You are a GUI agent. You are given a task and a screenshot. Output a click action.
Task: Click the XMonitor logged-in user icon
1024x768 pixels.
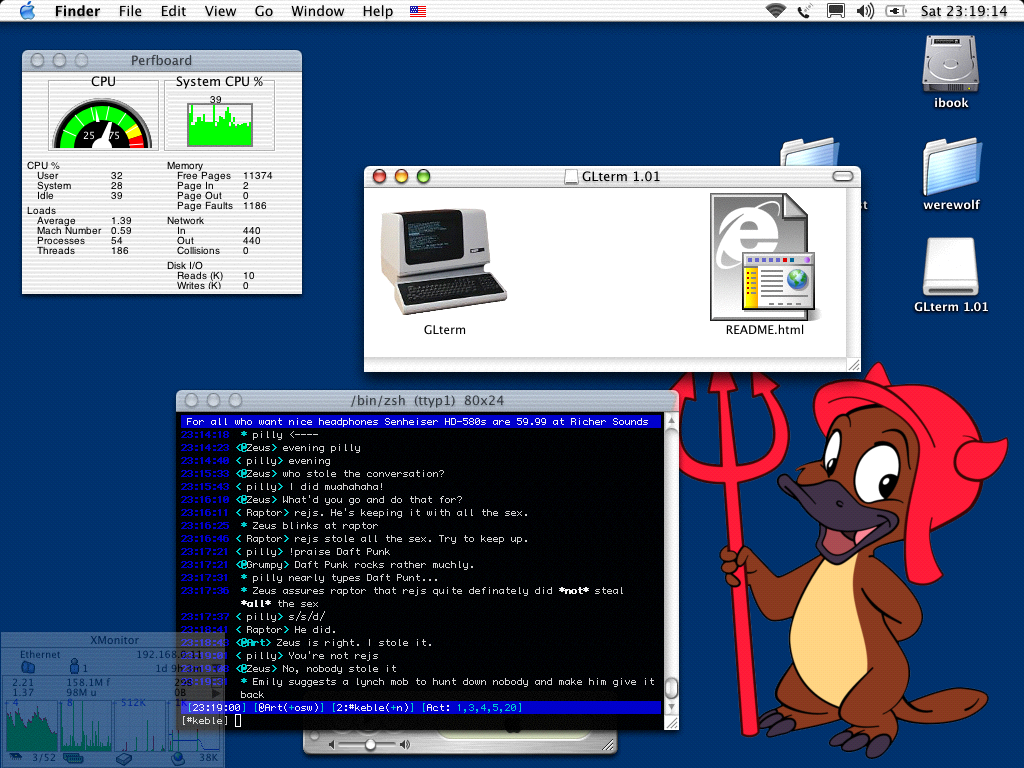click(x=74, y=666)
